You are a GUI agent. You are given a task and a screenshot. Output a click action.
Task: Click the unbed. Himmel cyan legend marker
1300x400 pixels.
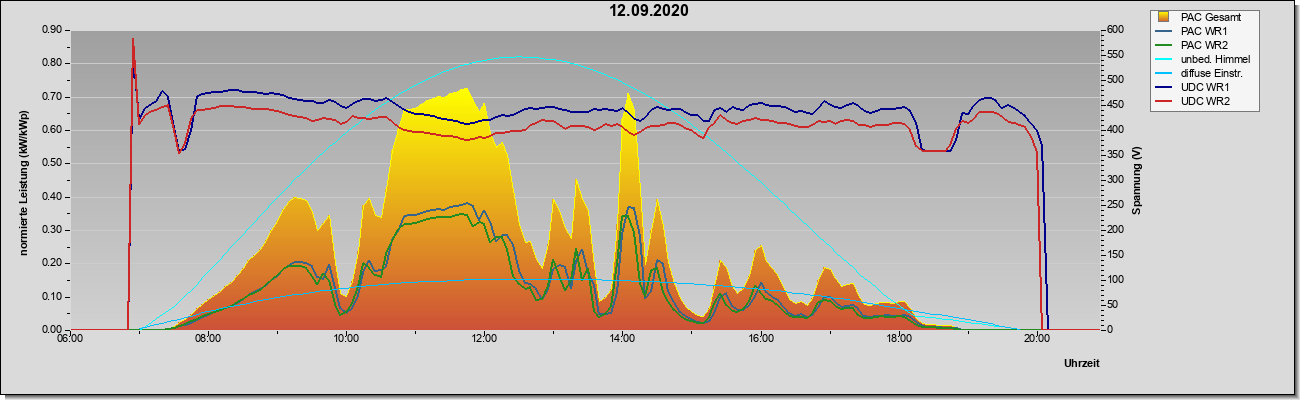click(1164, 60)
